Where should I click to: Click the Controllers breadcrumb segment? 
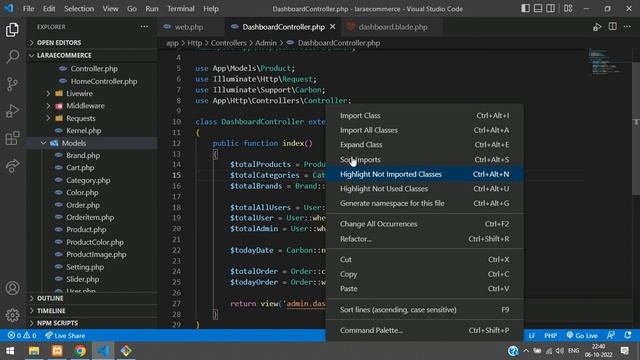[x=229, y=43]
